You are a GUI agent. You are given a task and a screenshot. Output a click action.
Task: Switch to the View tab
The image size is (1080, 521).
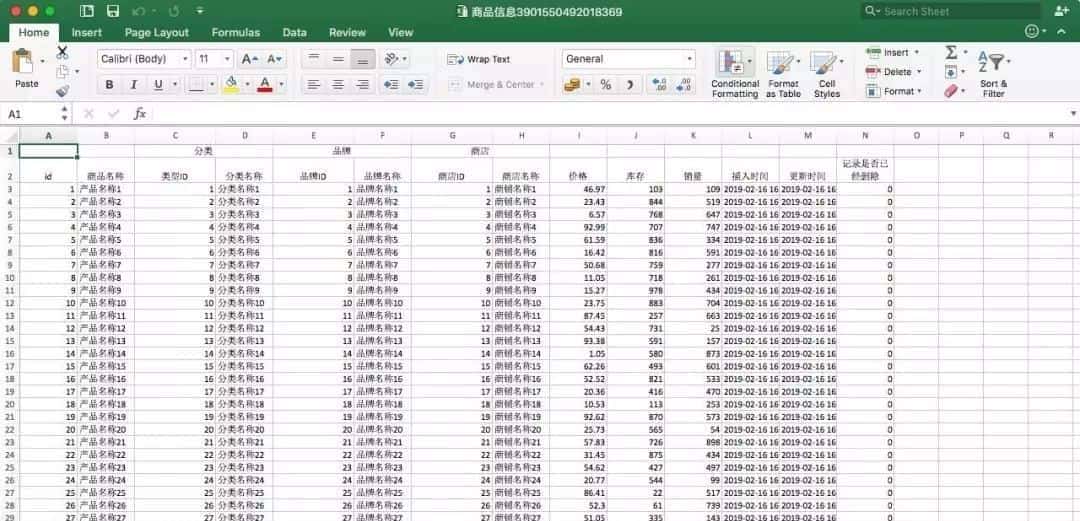click(x=400, y=32)
